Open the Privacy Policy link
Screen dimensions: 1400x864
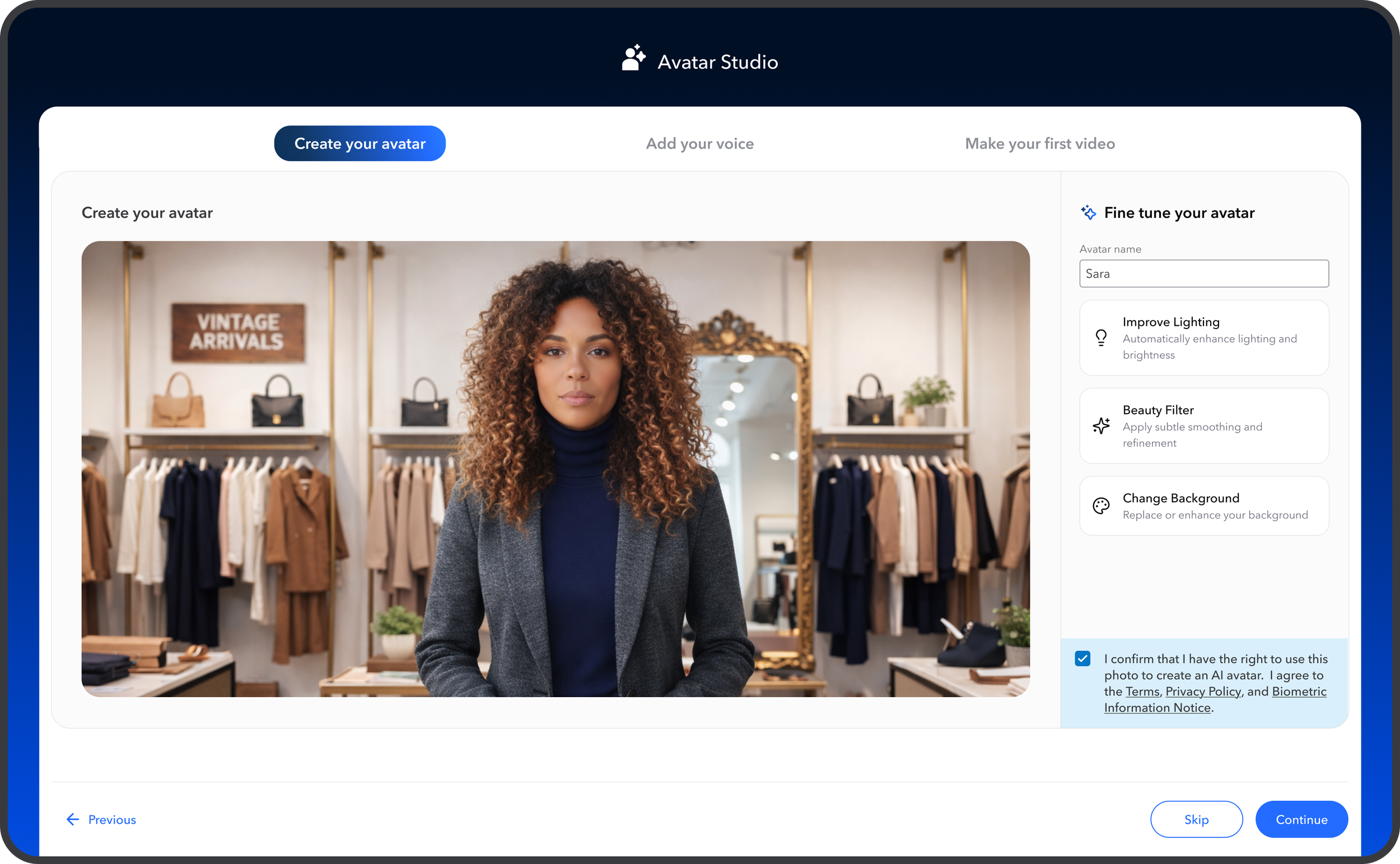click(1203, 692)
